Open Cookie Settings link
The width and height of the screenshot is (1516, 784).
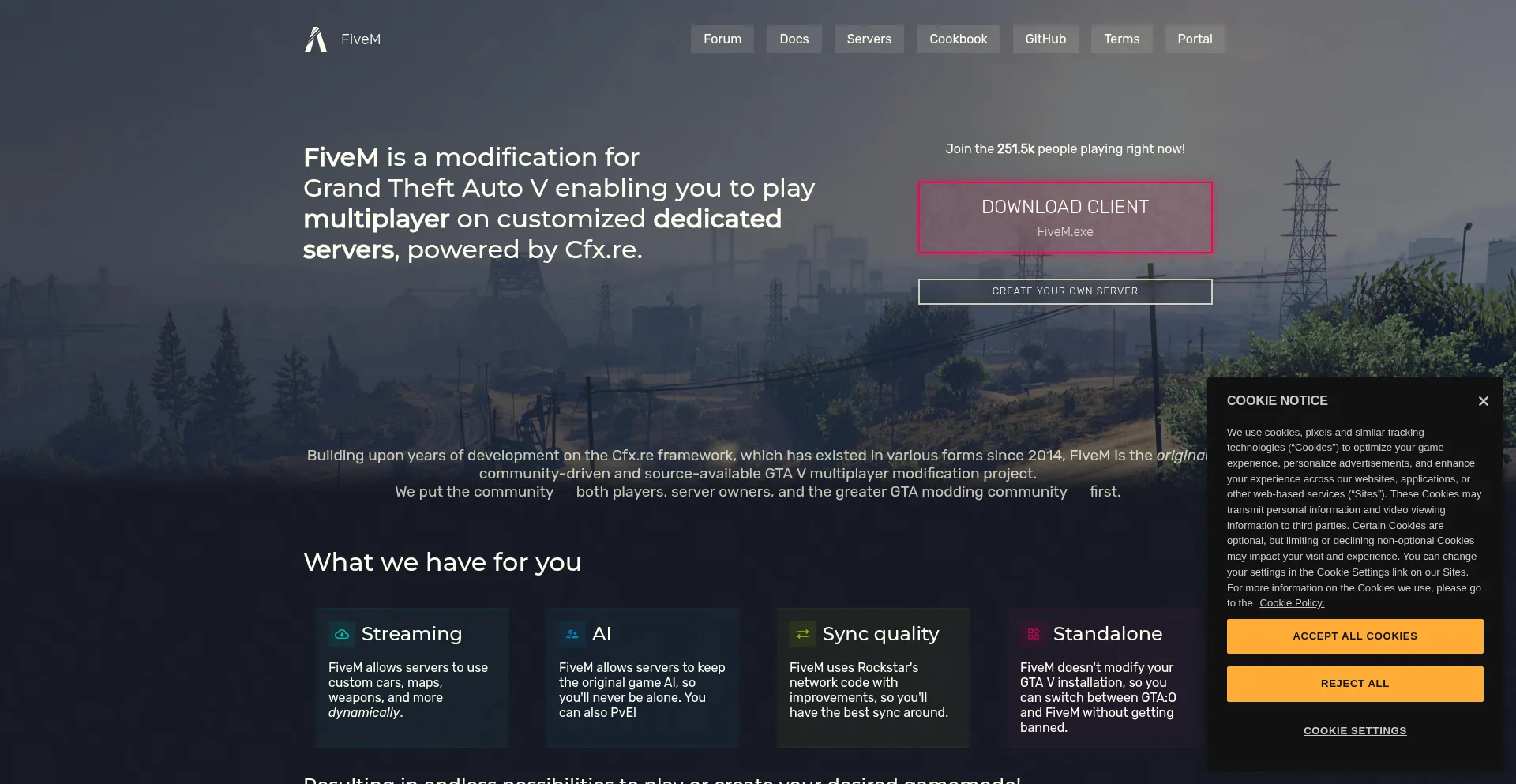click(1354, 731)
